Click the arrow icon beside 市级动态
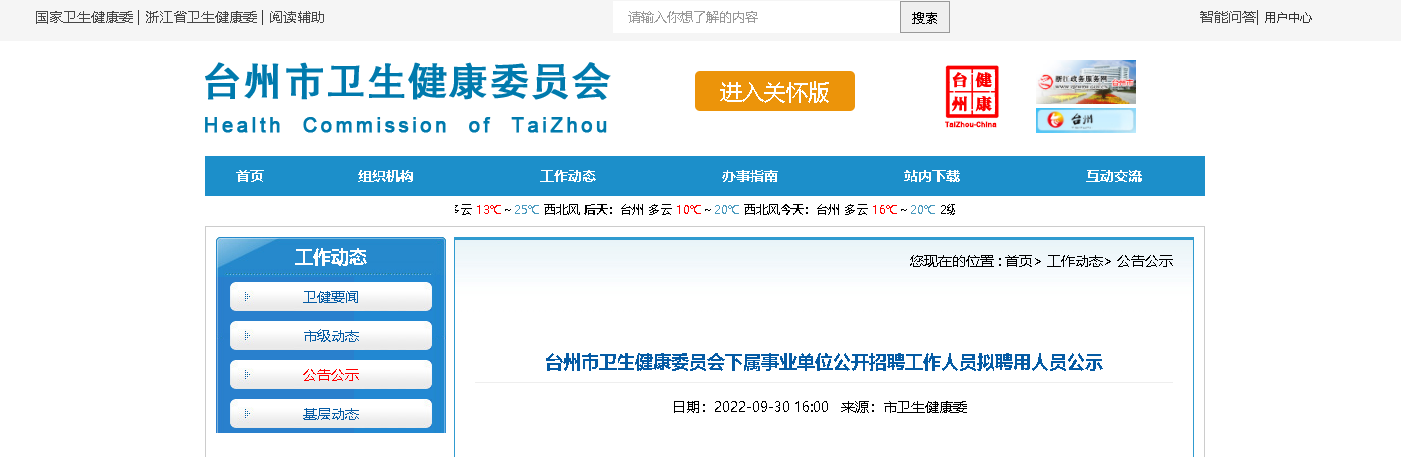This screenshot has height=457, width=1401. (x=247, y=336)
